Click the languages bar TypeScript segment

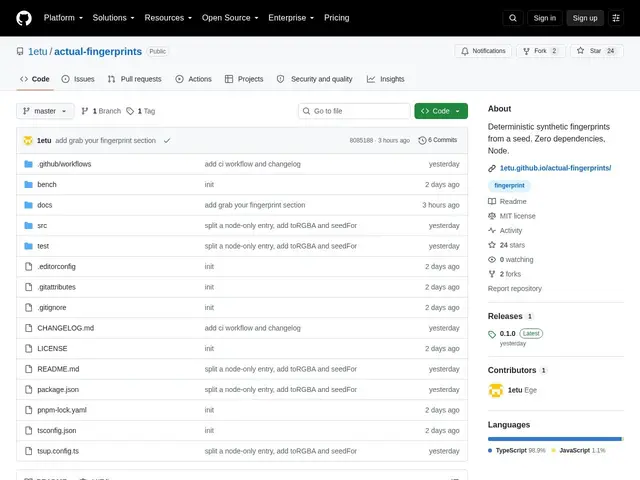click(554, 439)
